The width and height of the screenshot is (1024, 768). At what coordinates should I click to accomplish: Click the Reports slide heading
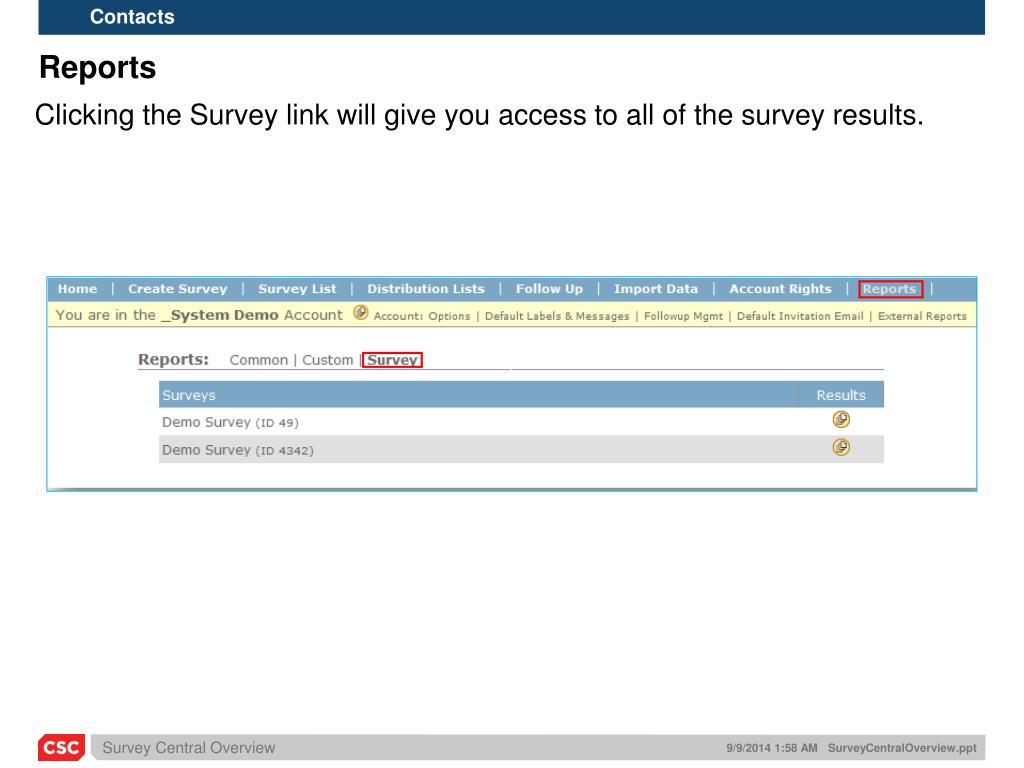pos(98,68)
